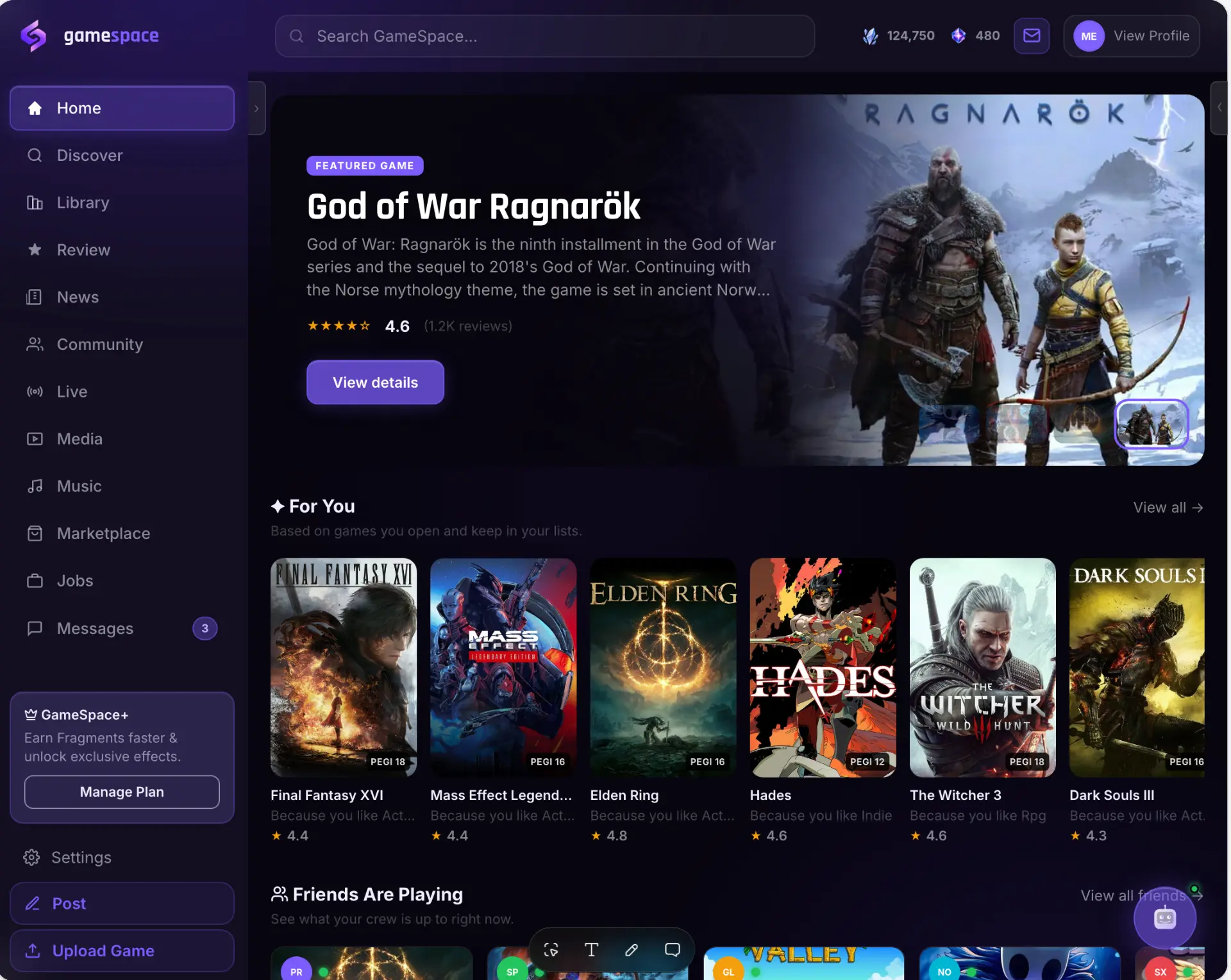Click the Upload Game button
This screenshot has height=980, width=1231.
click(x=122, y=951)
